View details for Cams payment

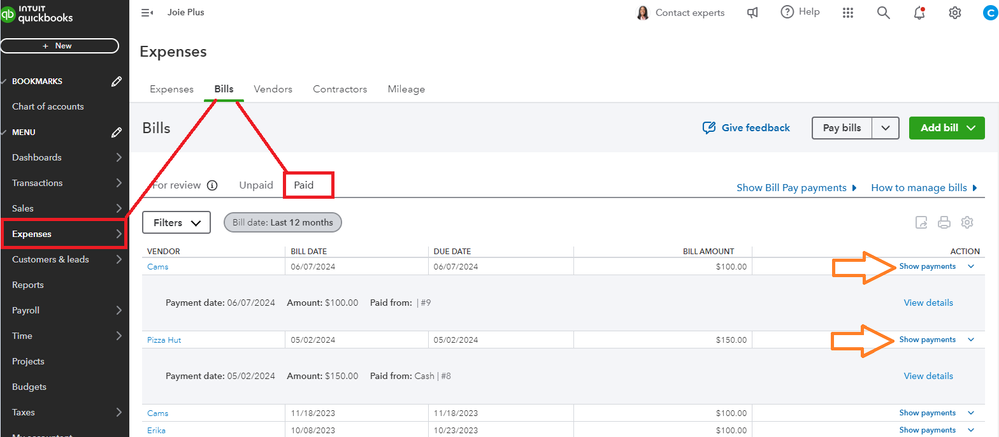point(928,302)
